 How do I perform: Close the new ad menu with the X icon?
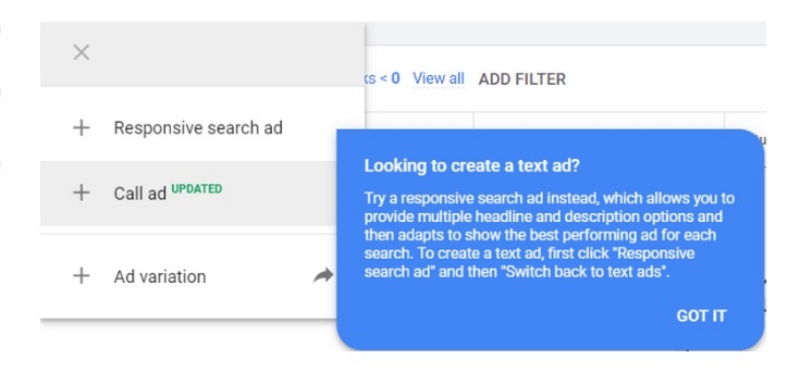(x=82, y=53)
